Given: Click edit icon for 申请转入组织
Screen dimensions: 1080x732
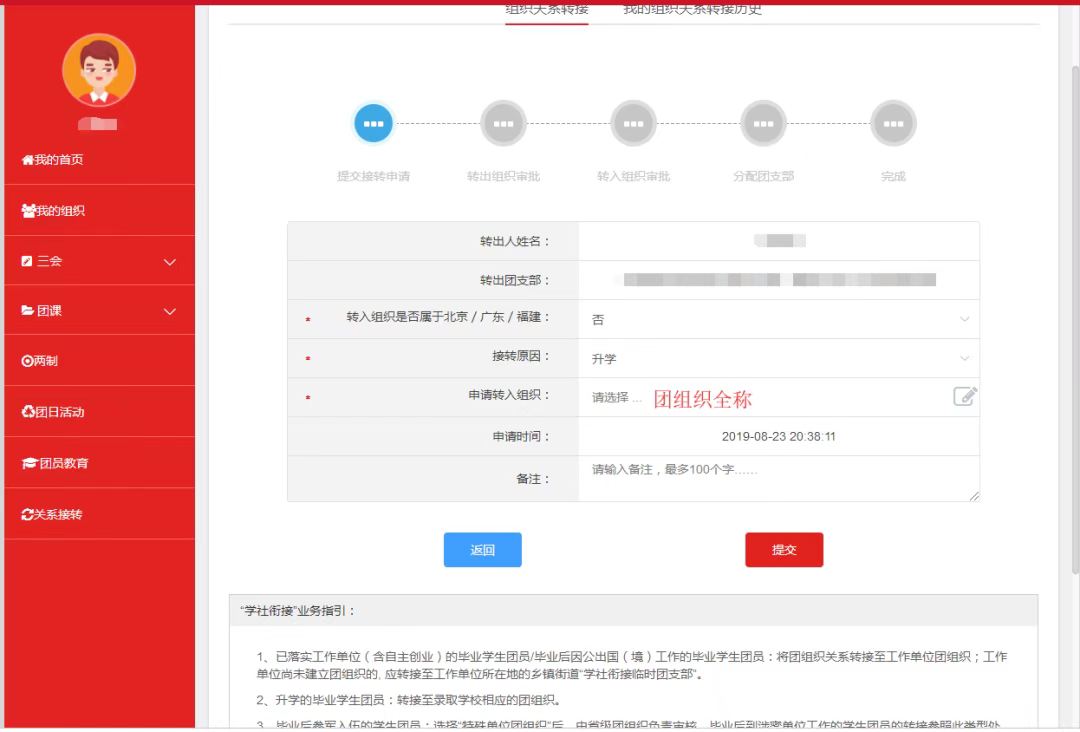Looking at the screenshot, I should coord(964,397).
